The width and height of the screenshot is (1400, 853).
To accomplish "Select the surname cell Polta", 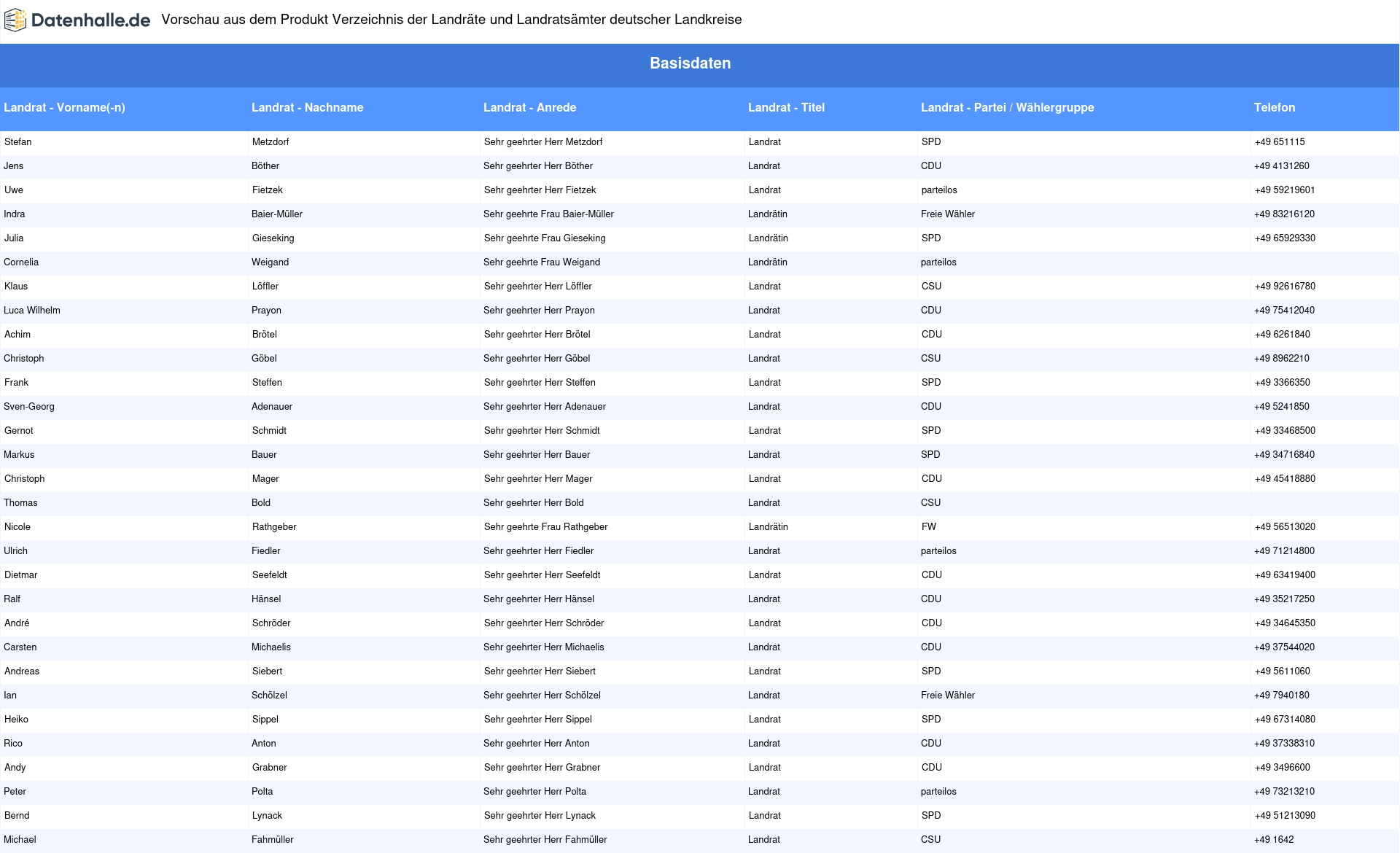I will pyautogui.click(x=262, y=792).
